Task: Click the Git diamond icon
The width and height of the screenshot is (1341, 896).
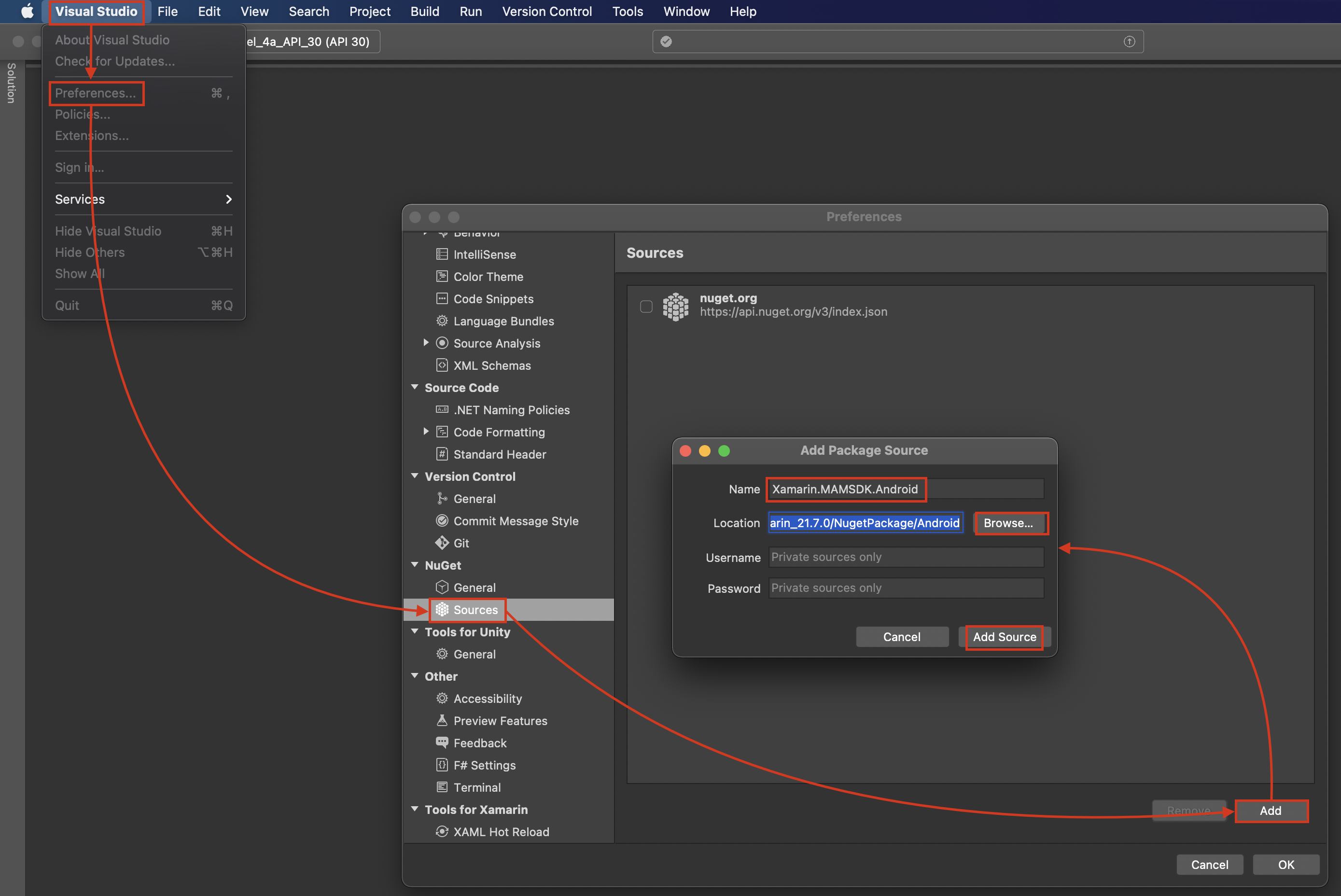Action: tap(442, 543)
